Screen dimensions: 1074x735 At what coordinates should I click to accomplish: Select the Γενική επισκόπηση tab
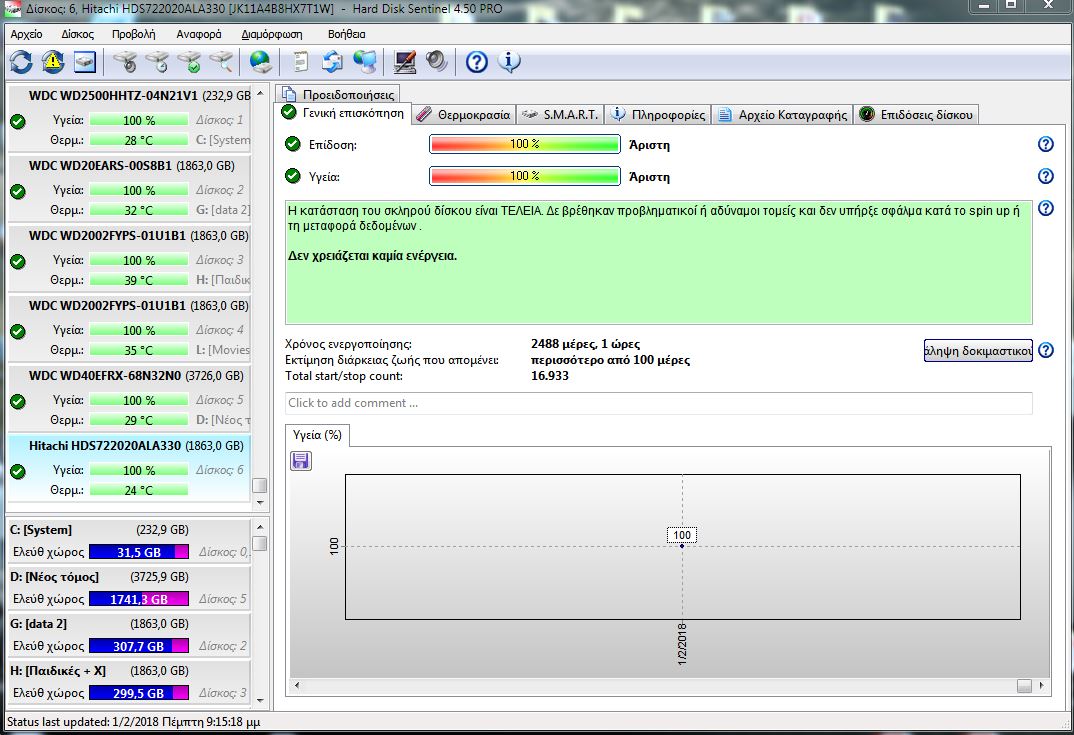[343, 113]
